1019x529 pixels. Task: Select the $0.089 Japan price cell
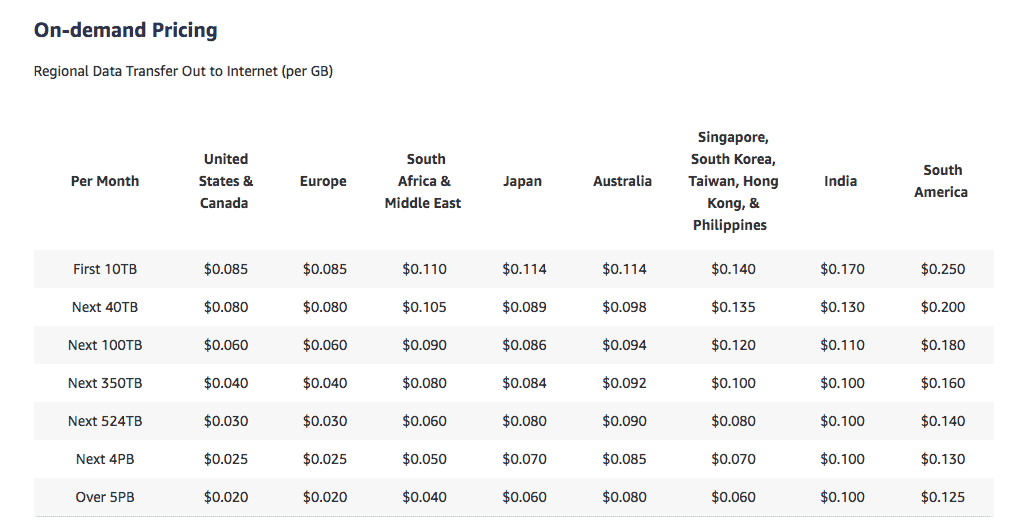524,307
